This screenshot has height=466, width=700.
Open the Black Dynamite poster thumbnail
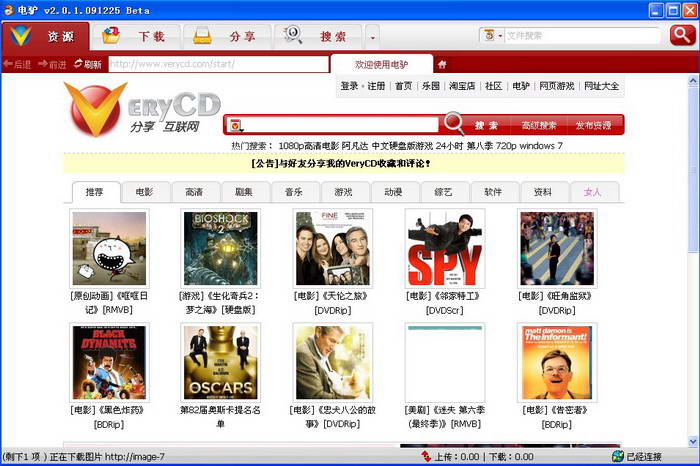click(109, 362)
